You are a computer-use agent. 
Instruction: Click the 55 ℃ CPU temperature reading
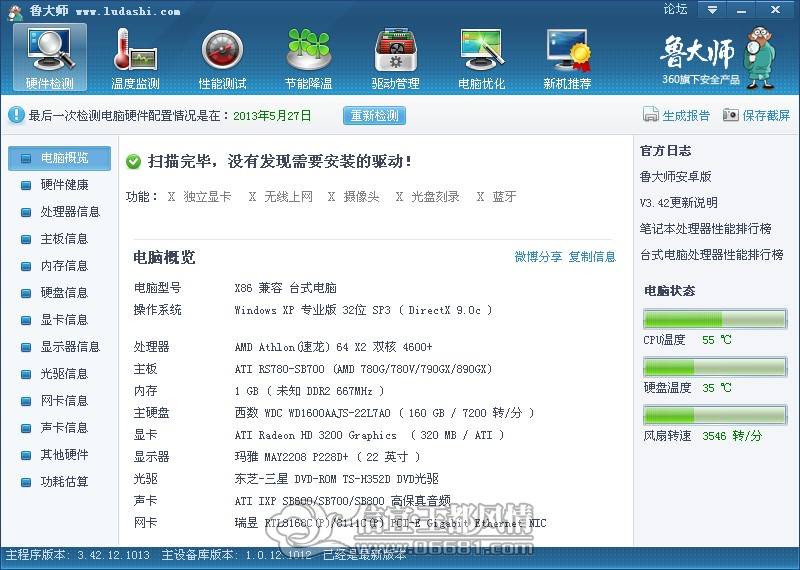pyautogui.click(x=717, y=340)
